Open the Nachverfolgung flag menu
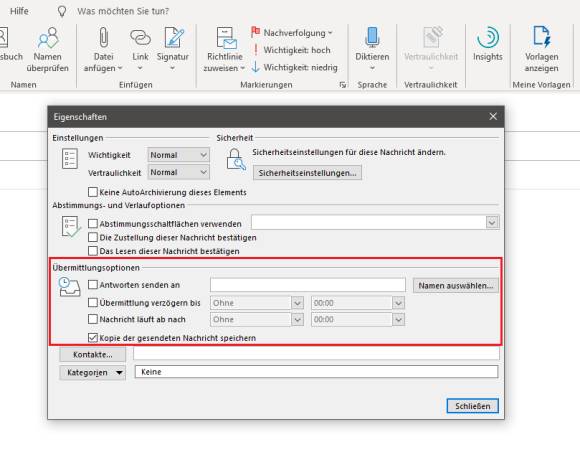The image size is (580, 460). [x=292, y=33]
